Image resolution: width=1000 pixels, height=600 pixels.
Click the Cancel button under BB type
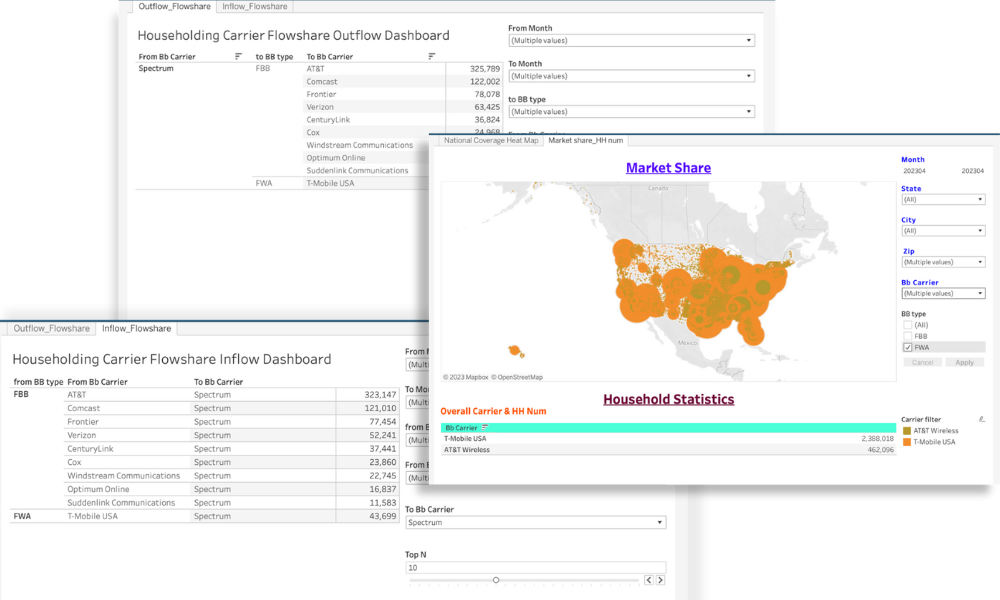click(922, 362)
